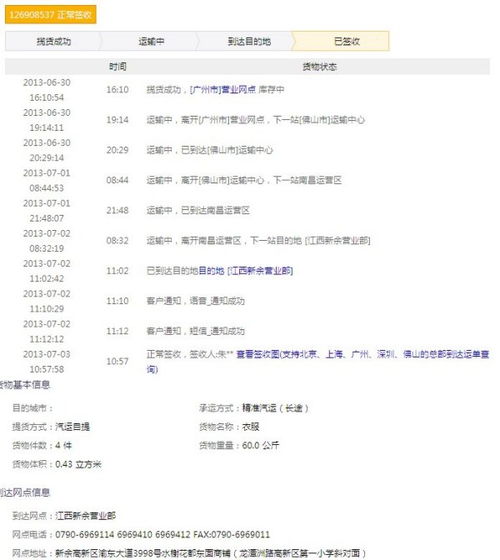Click the 08:44 short time entry
The height and width of the screenshot is (560, 500).
click(x=118, y=180)
